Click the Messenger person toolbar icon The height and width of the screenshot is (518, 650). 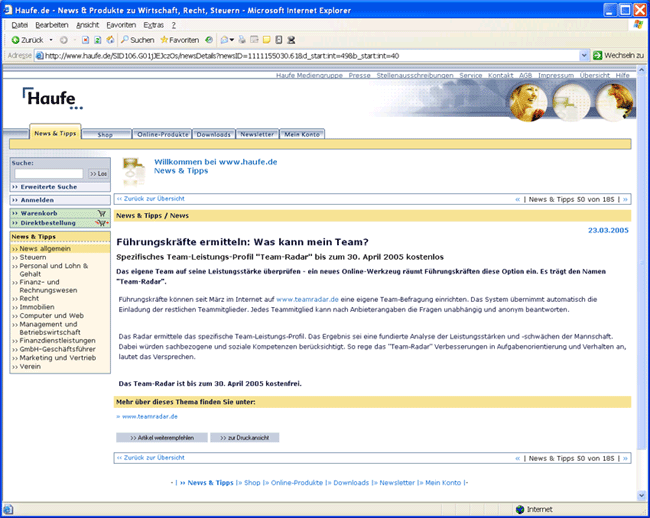291,40
